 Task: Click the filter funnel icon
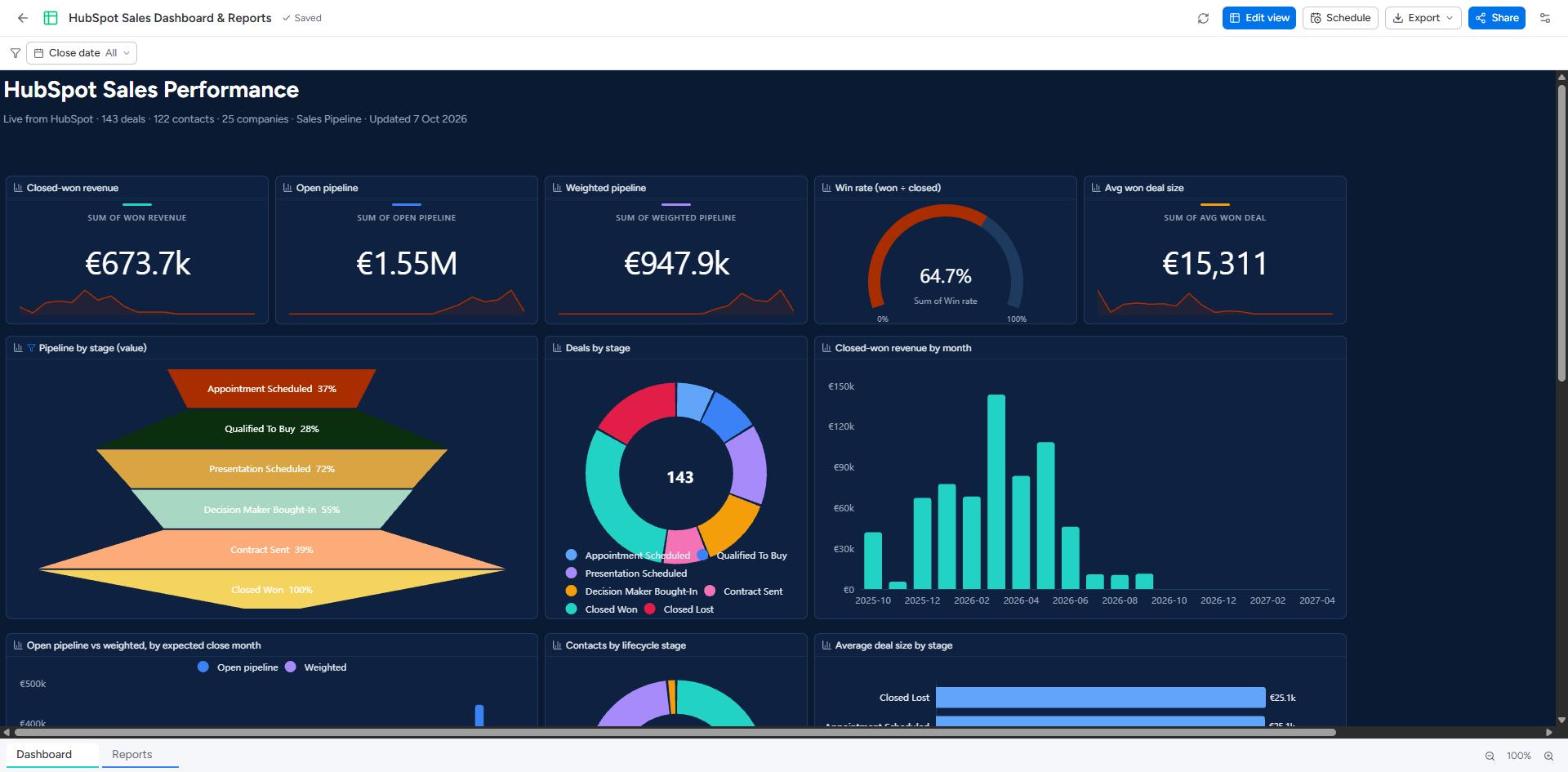click(x=15, y=53)
